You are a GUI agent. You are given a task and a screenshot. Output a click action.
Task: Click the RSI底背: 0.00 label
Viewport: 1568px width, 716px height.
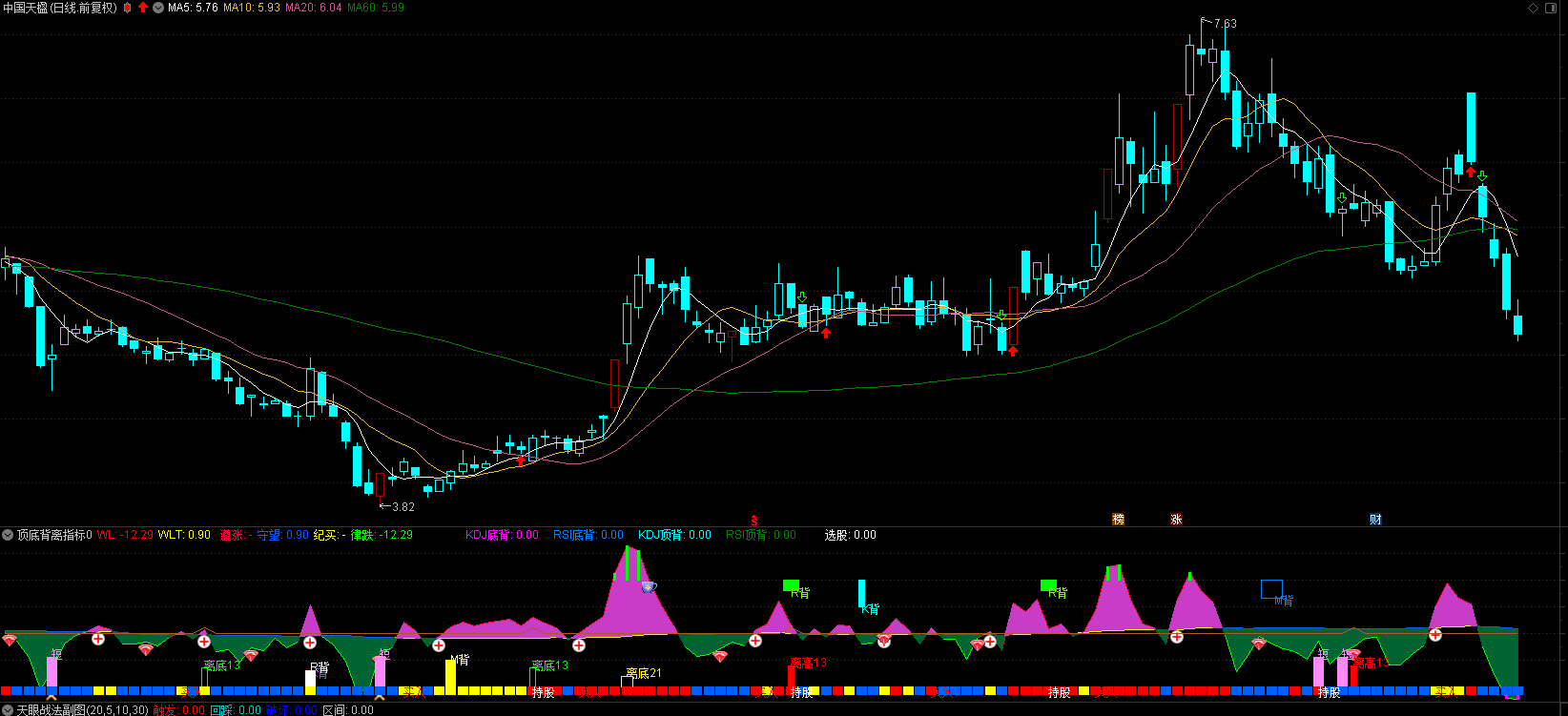coord(588,535)
